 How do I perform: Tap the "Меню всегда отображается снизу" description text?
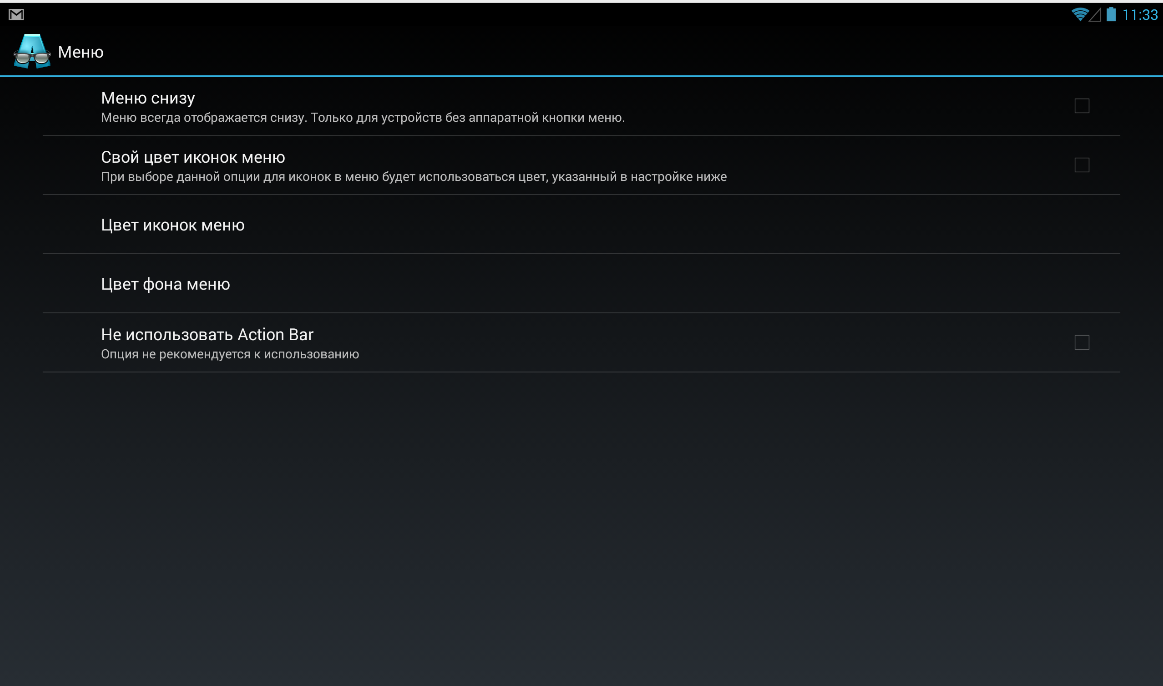(362, 118)
